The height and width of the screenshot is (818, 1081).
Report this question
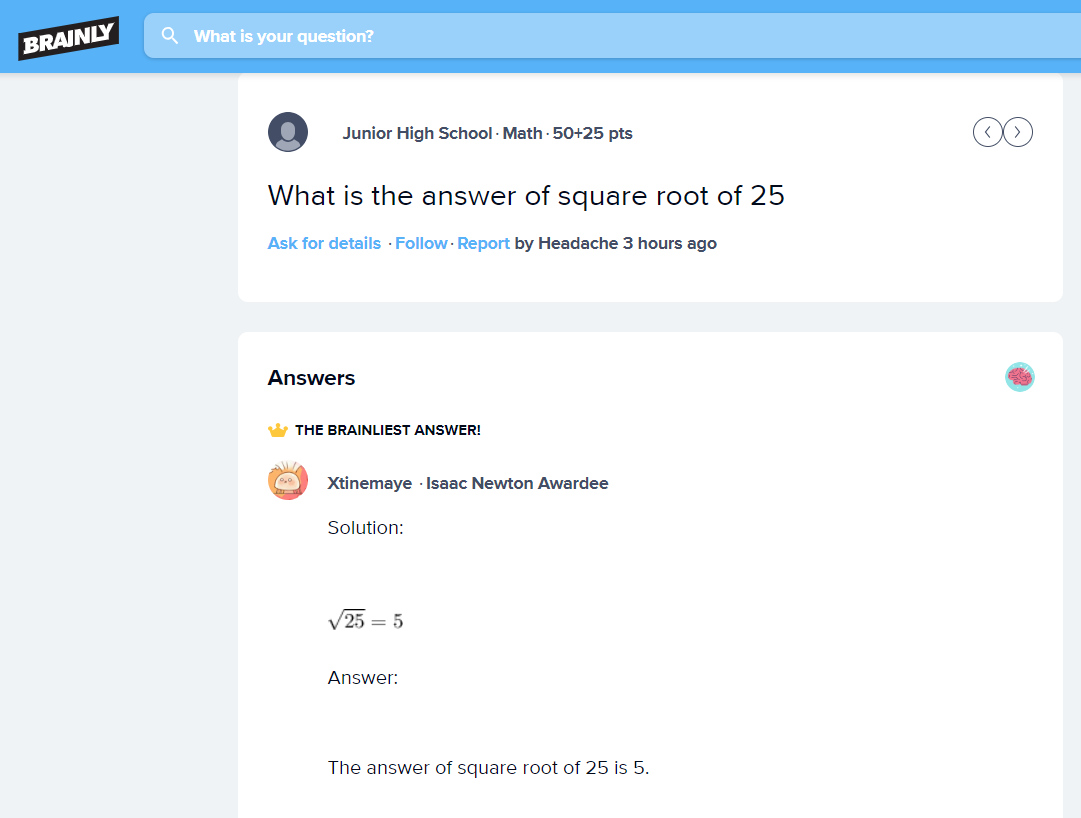tap(483, 243)
